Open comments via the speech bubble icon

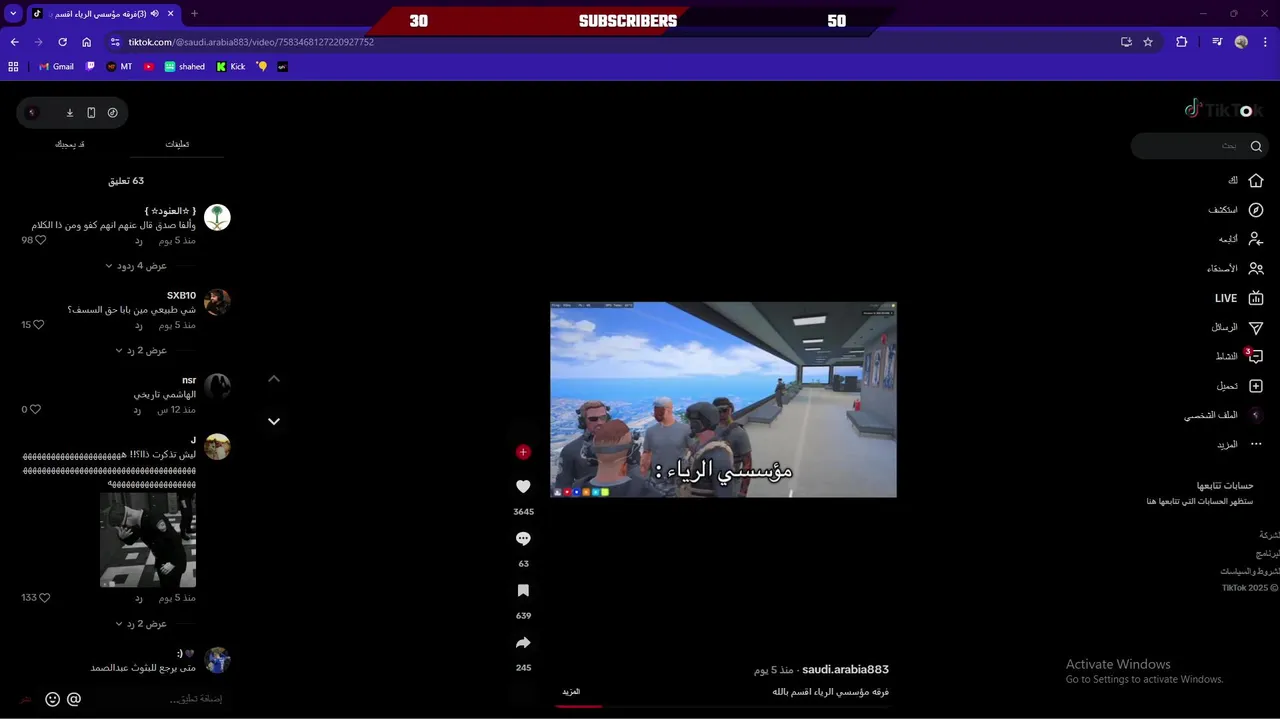[523, 539]
